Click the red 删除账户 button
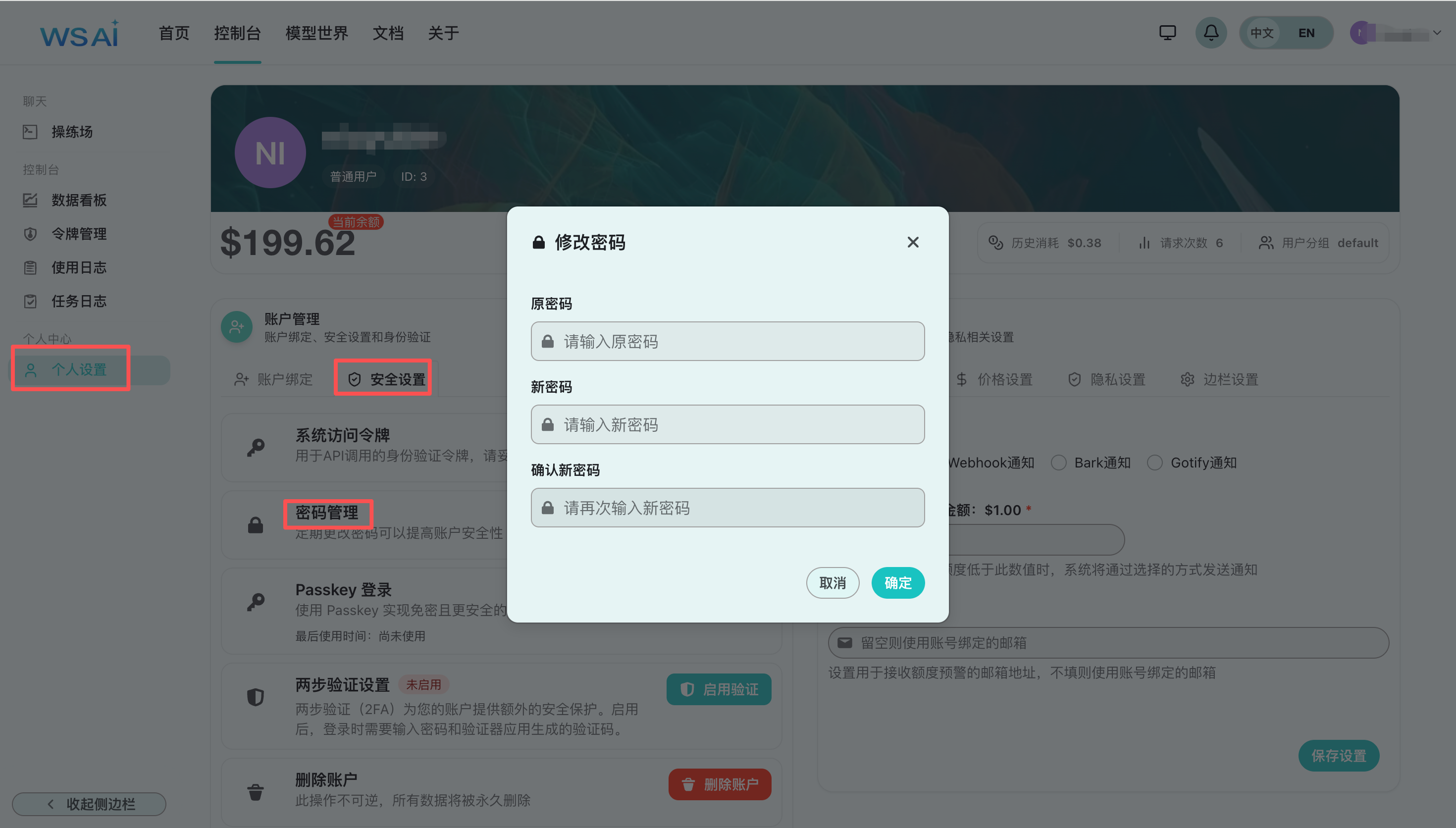Screen dimensions: 1456x828 720,785
